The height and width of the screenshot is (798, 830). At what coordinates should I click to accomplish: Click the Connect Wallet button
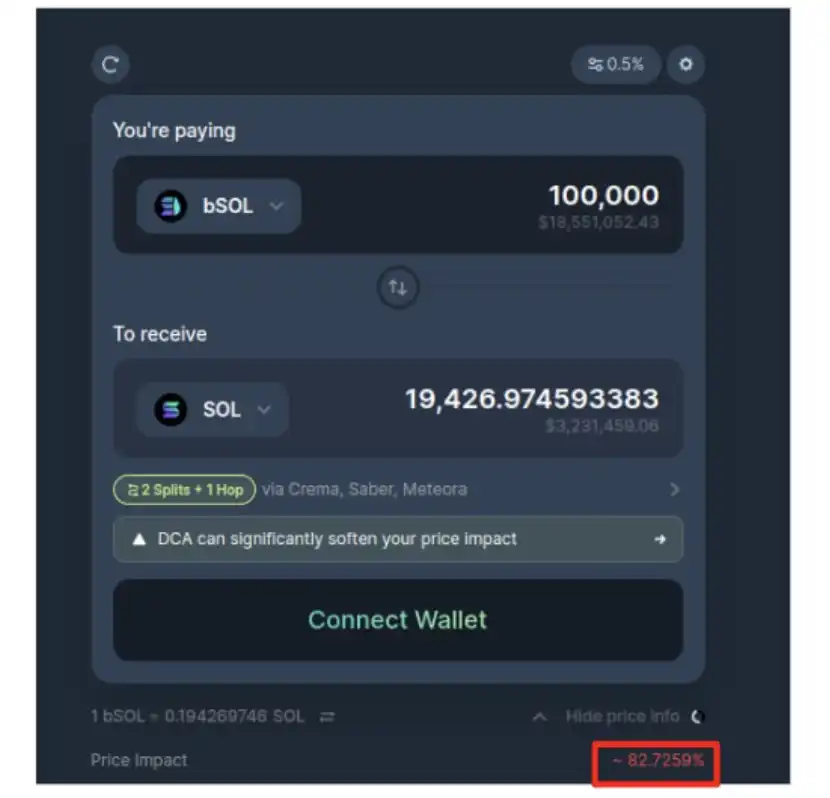click(398, 620)
